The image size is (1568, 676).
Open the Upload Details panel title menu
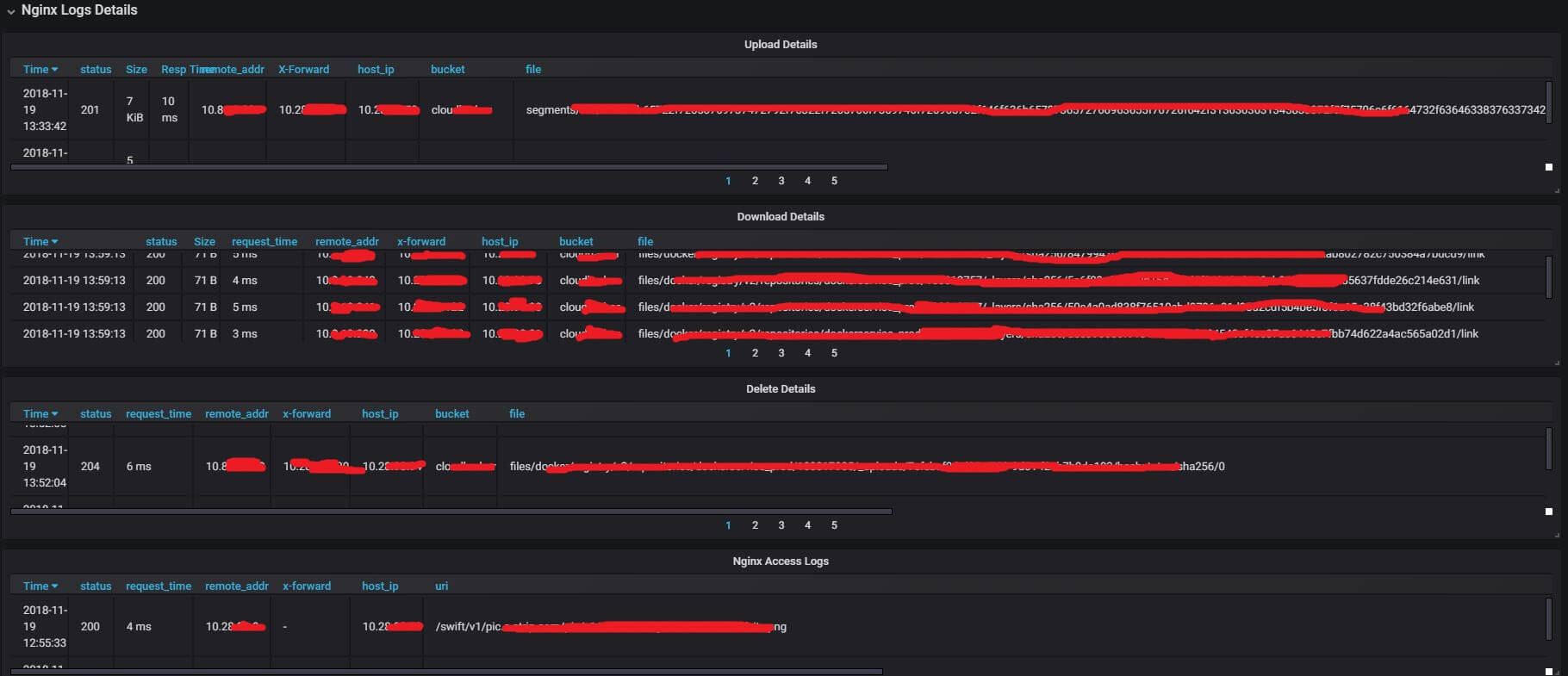(x=781, y=45)
